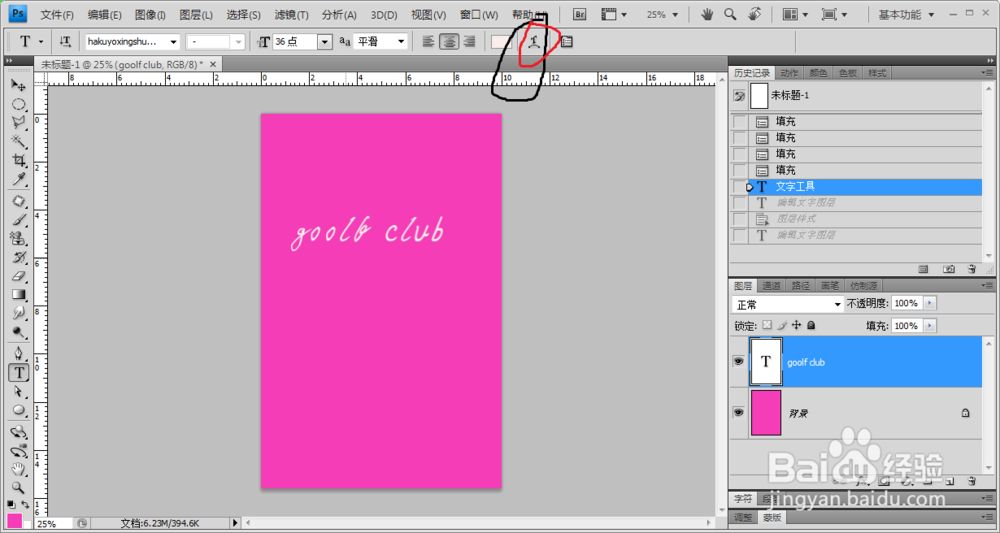The height and width of the screenshot is (533, 1000).
Task: Open 基本功能 workspace switcher
Action: (x=905, y=14)
